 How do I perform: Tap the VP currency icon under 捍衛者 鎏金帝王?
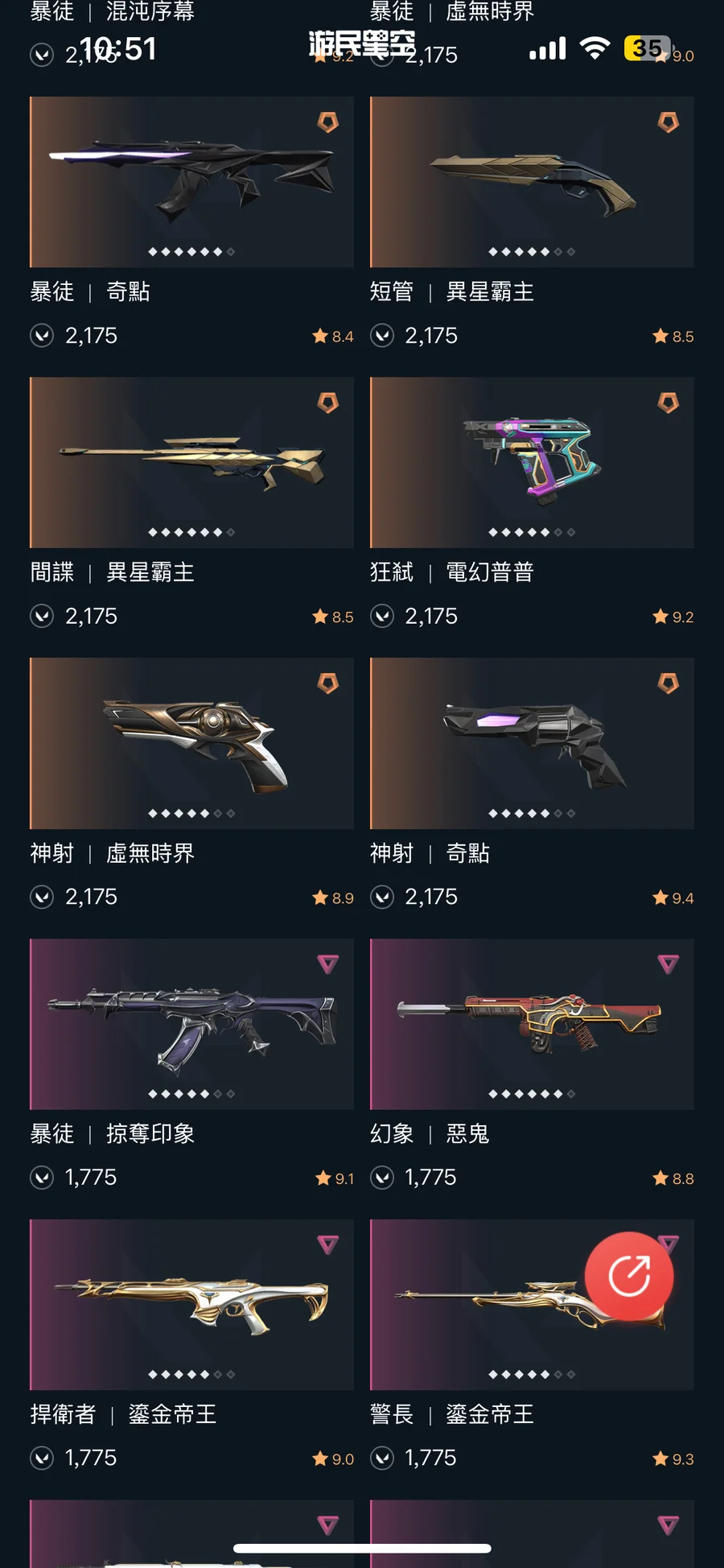coord(42,1458)
